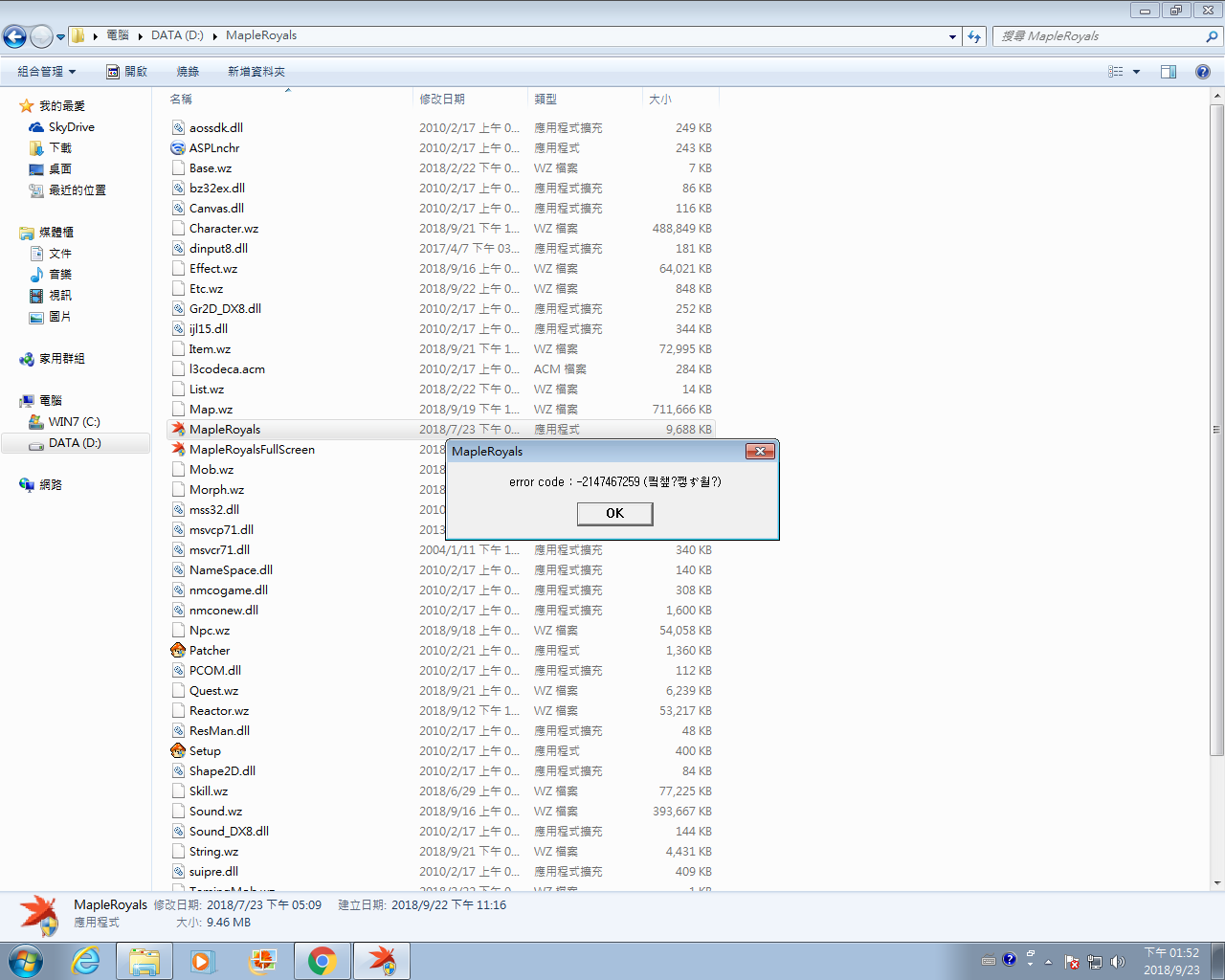1225x980 pixels.
Task: Open the Windows Start button
Action: click(25, 961)
